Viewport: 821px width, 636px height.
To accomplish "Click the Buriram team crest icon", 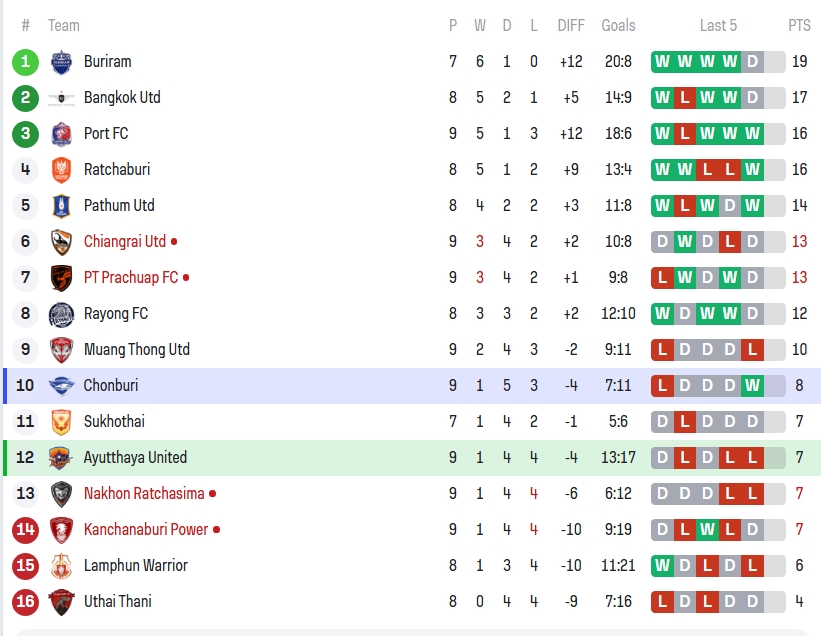I will (61, 62).
